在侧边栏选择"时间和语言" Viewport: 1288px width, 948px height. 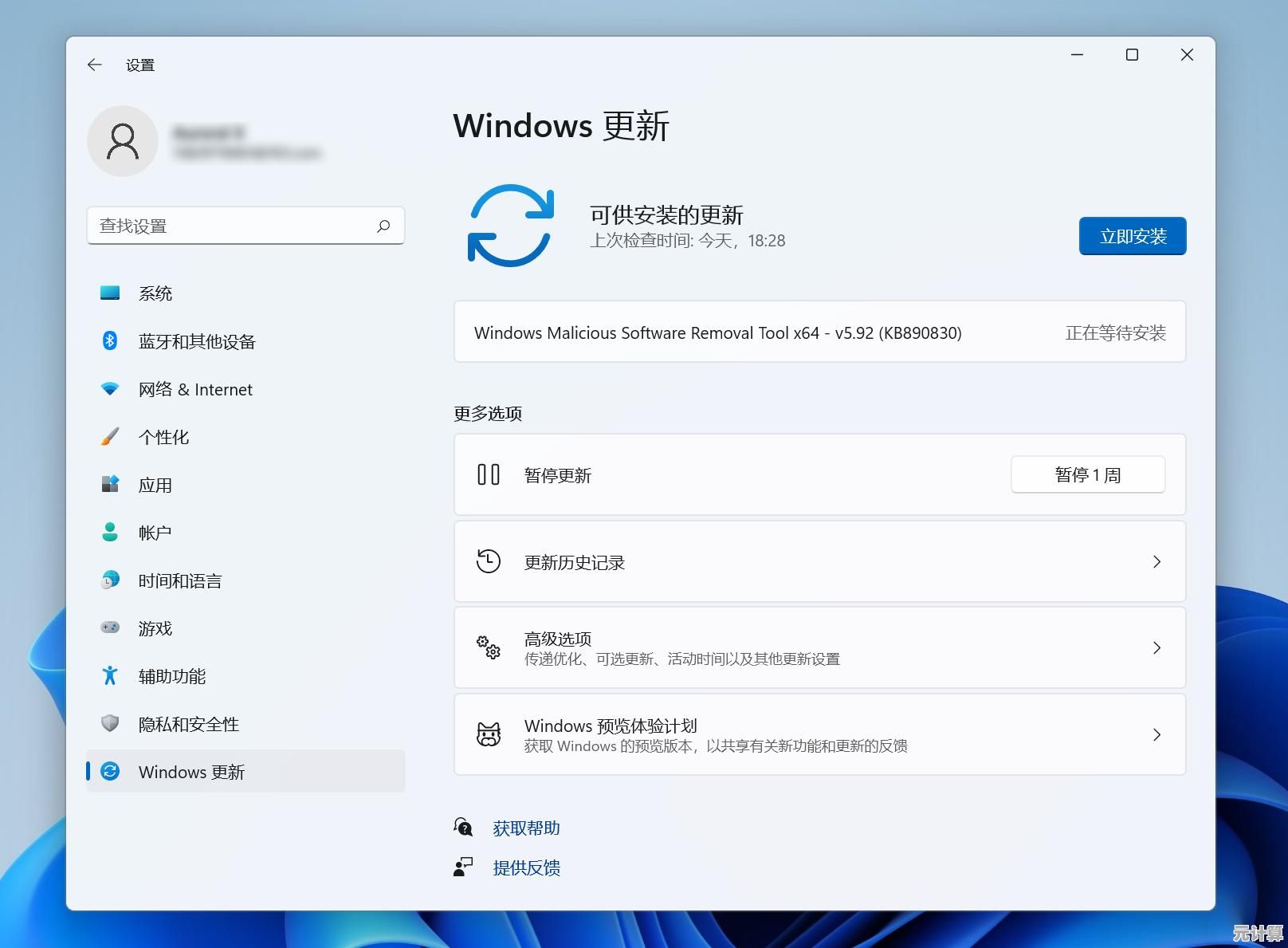coord(180,580)
